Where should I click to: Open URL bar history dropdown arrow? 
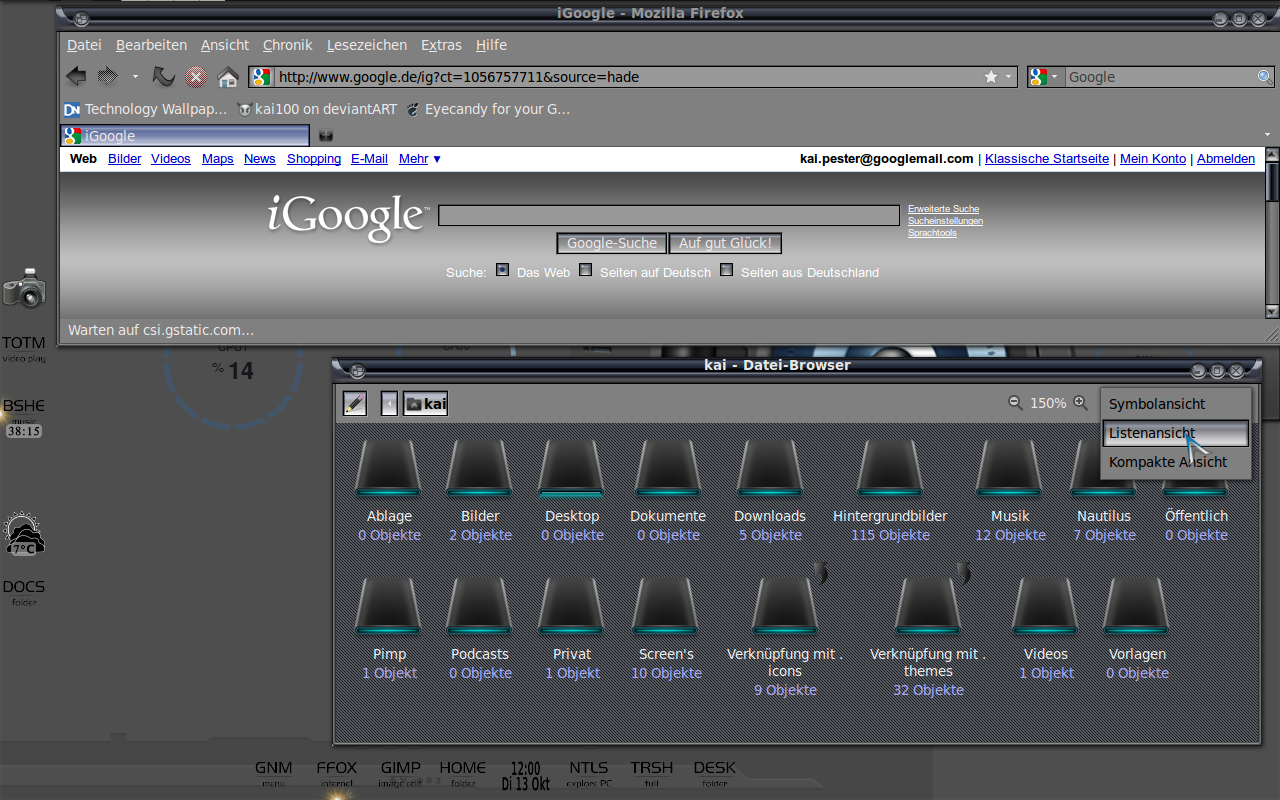[x=1008, y=77]
